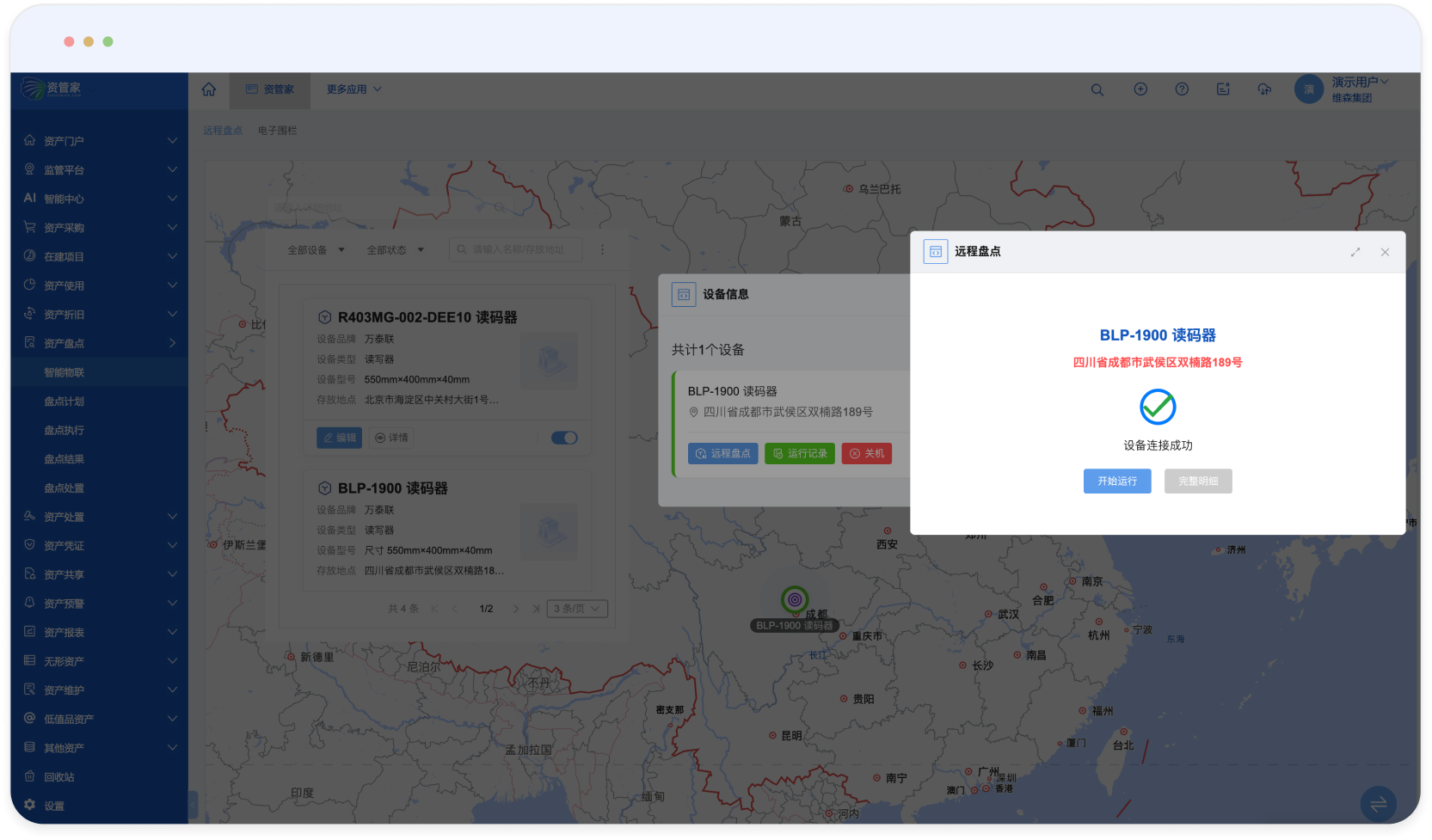Click the R403MG-002-DEE10 device thumbnail image

click(550, 360)
